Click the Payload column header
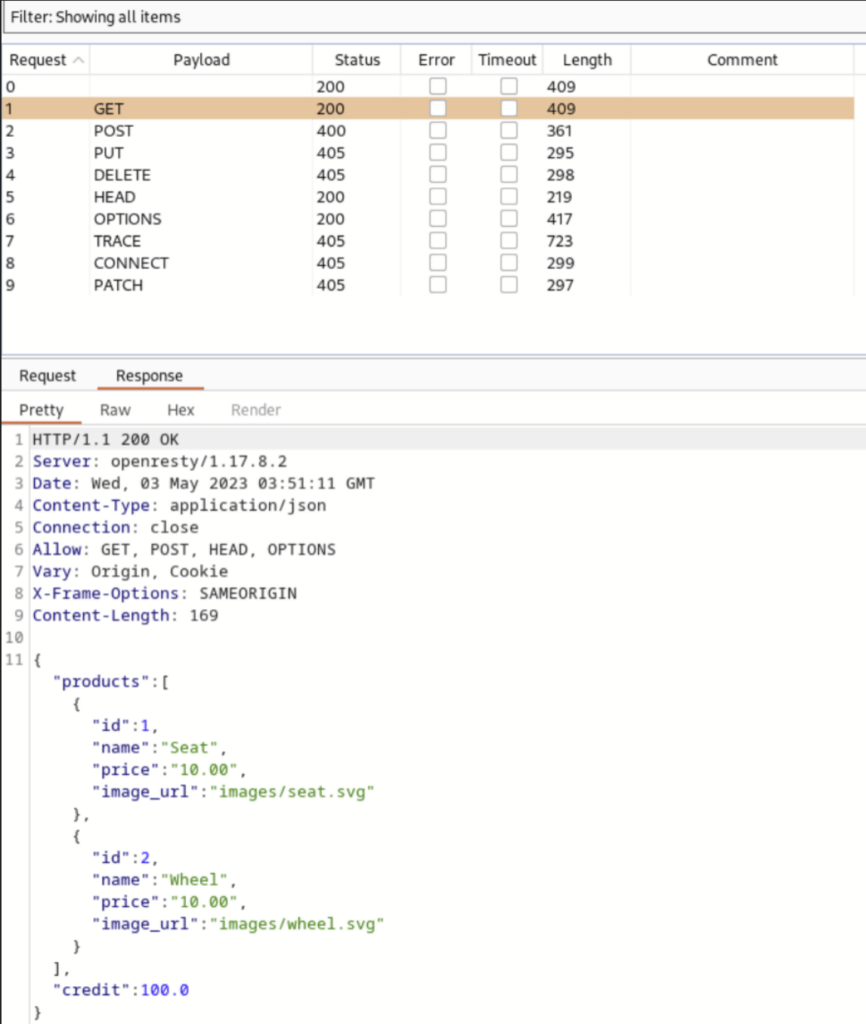This screenshot has width=866, height=1024. [201, 60]
